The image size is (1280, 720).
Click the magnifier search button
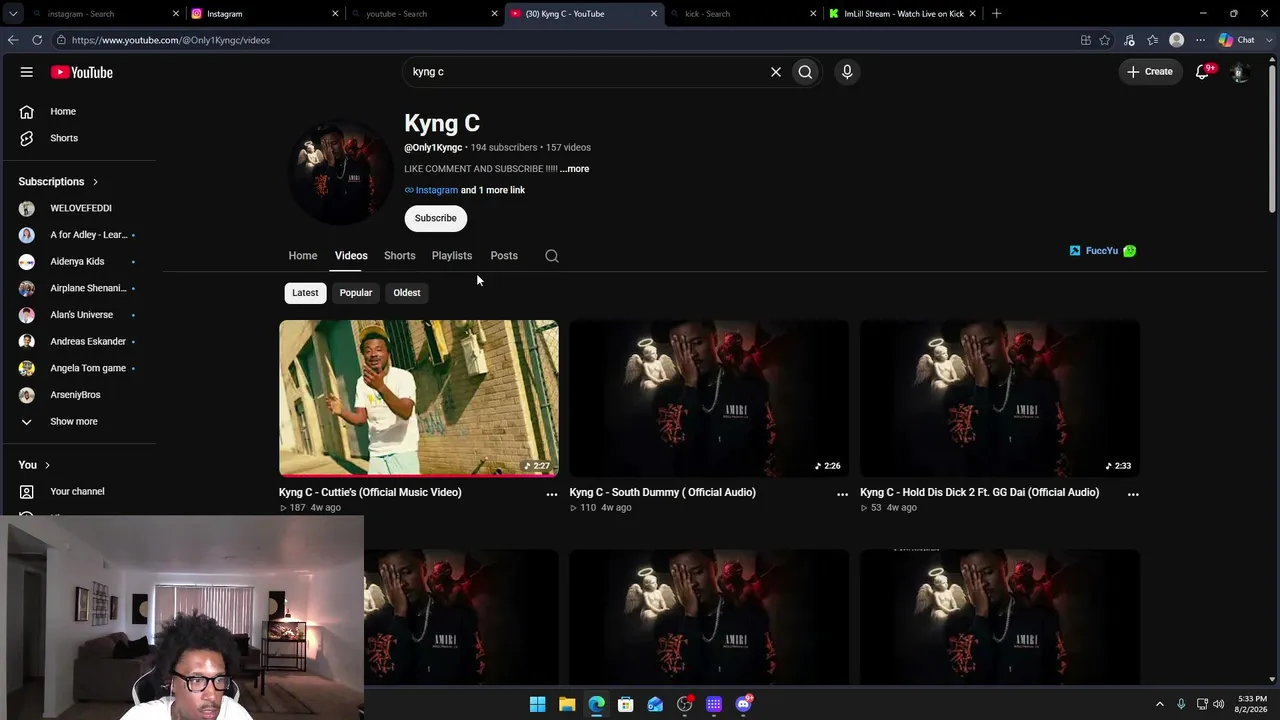pyautogui.click(x=805, y=72)
